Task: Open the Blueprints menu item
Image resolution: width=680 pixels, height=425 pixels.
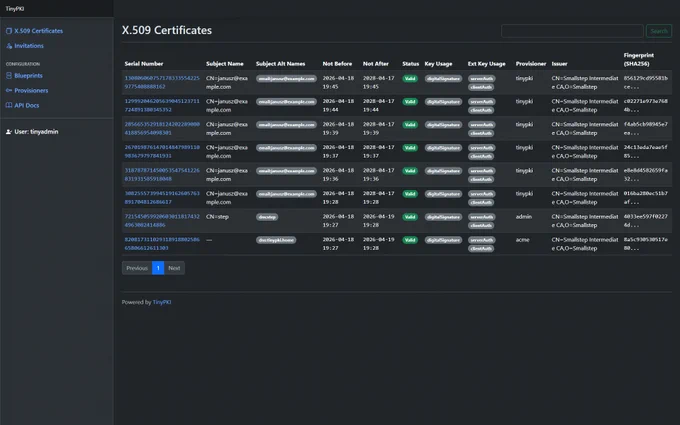Action: pos(28,75)
